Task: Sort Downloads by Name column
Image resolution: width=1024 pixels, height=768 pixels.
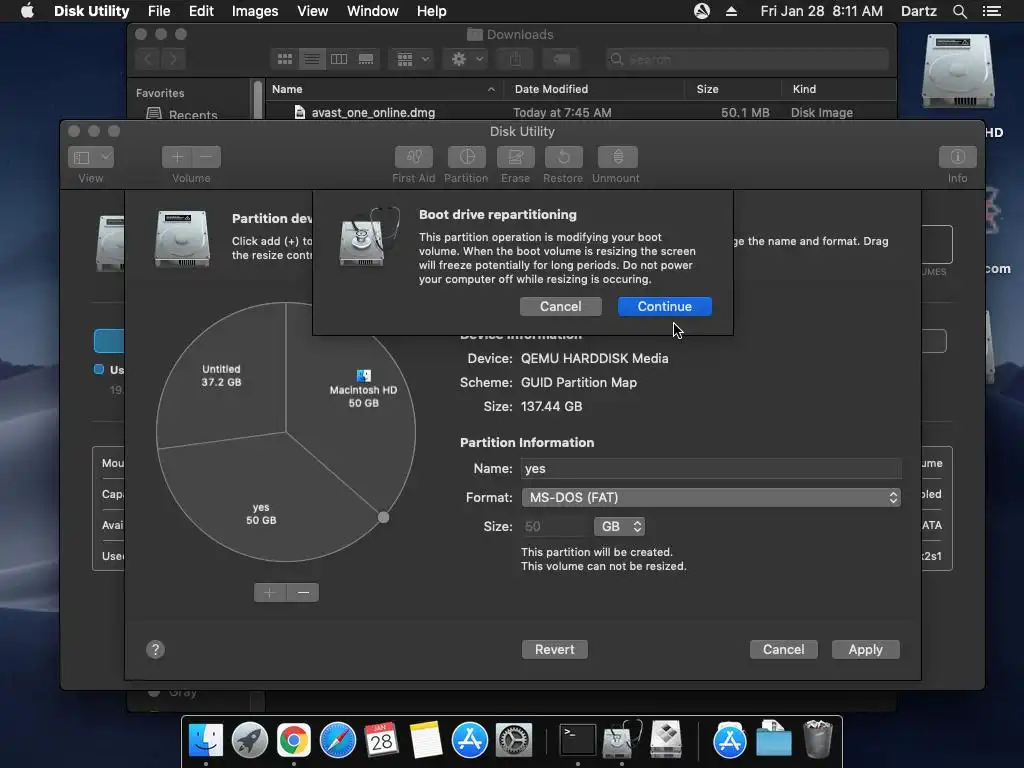Action: 383,89
